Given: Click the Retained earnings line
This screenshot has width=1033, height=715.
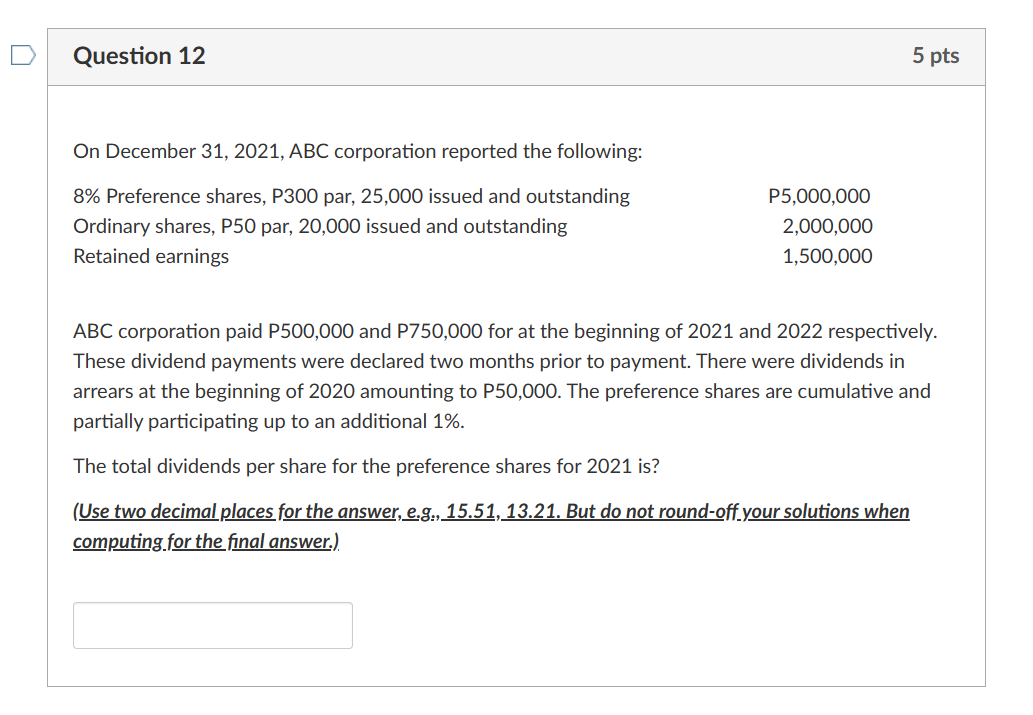Looking at the screenshot, I should coord(150,256).
